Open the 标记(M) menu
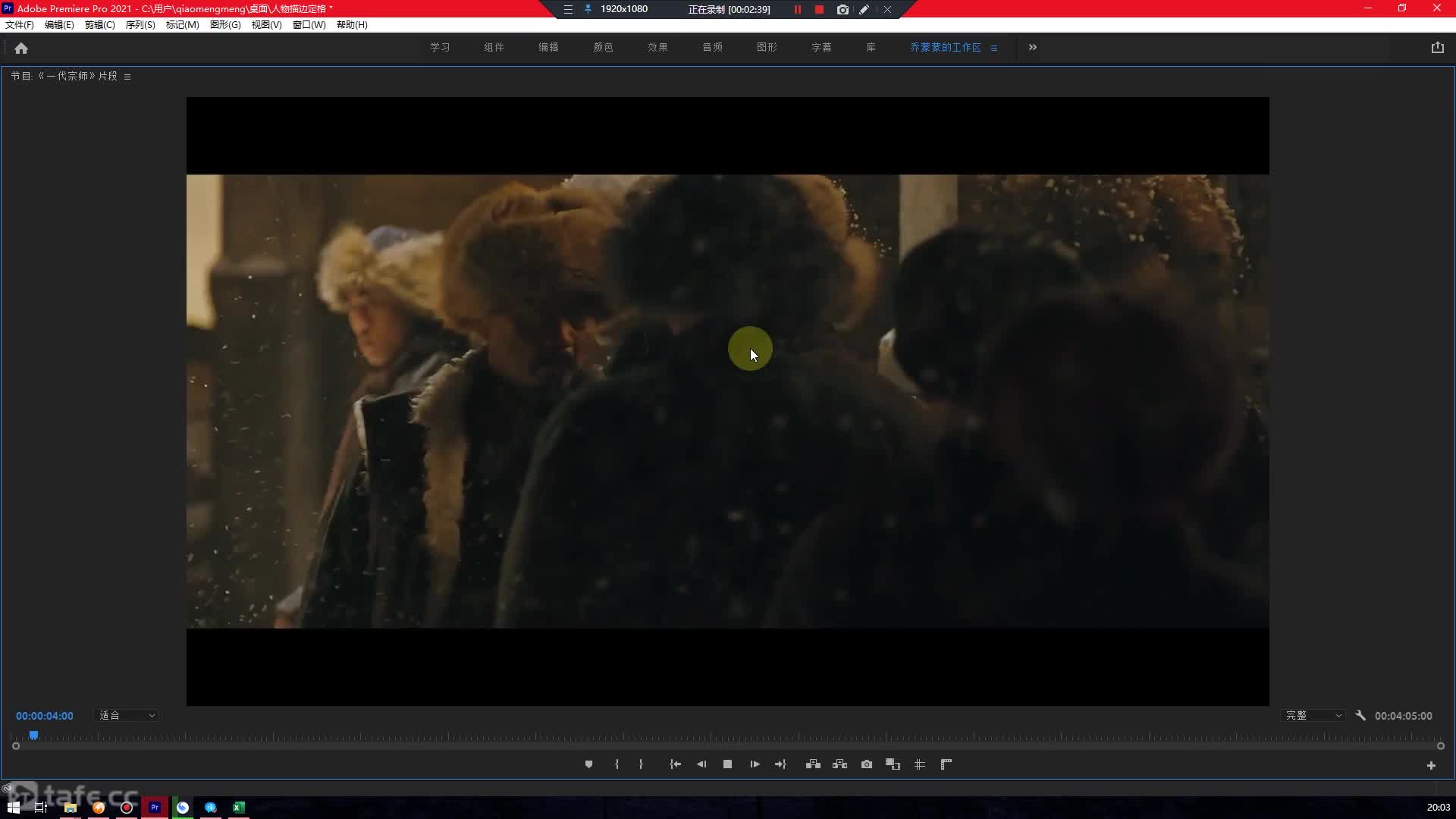Viewport: 1456px width, 819px height. pos(183,25)
